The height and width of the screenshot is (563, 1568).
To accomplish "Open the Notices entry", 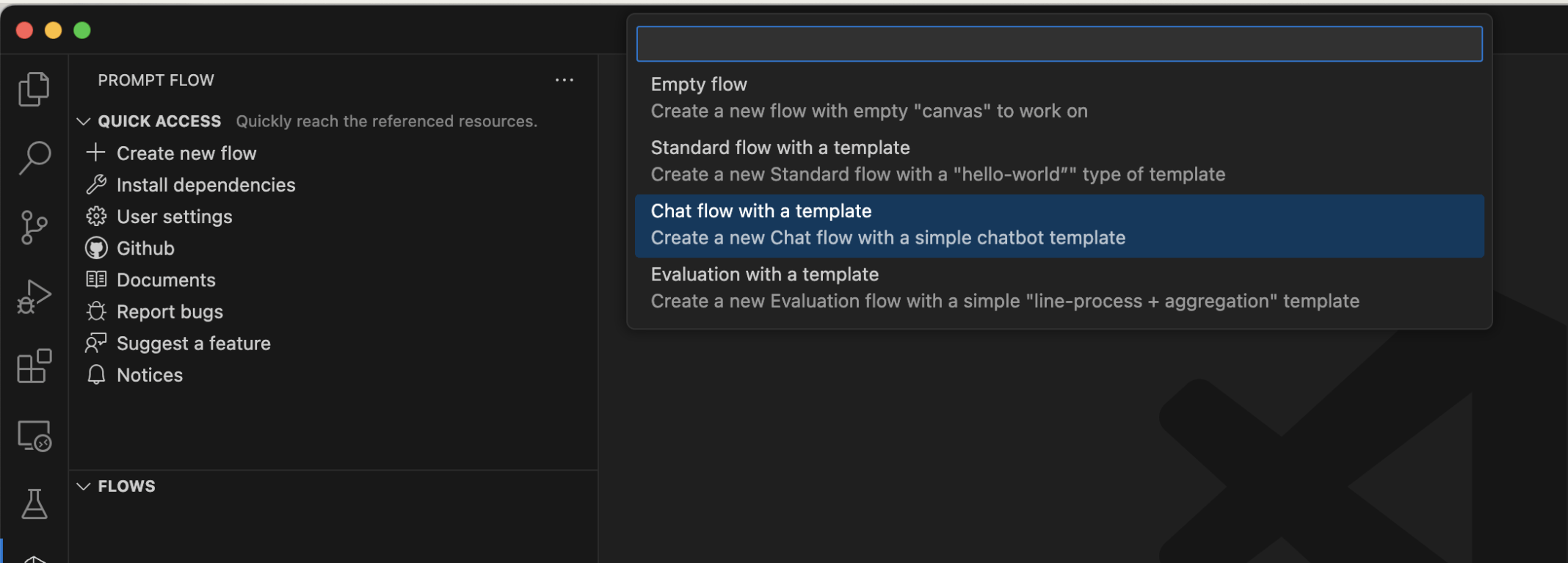I will coord(150,375).
